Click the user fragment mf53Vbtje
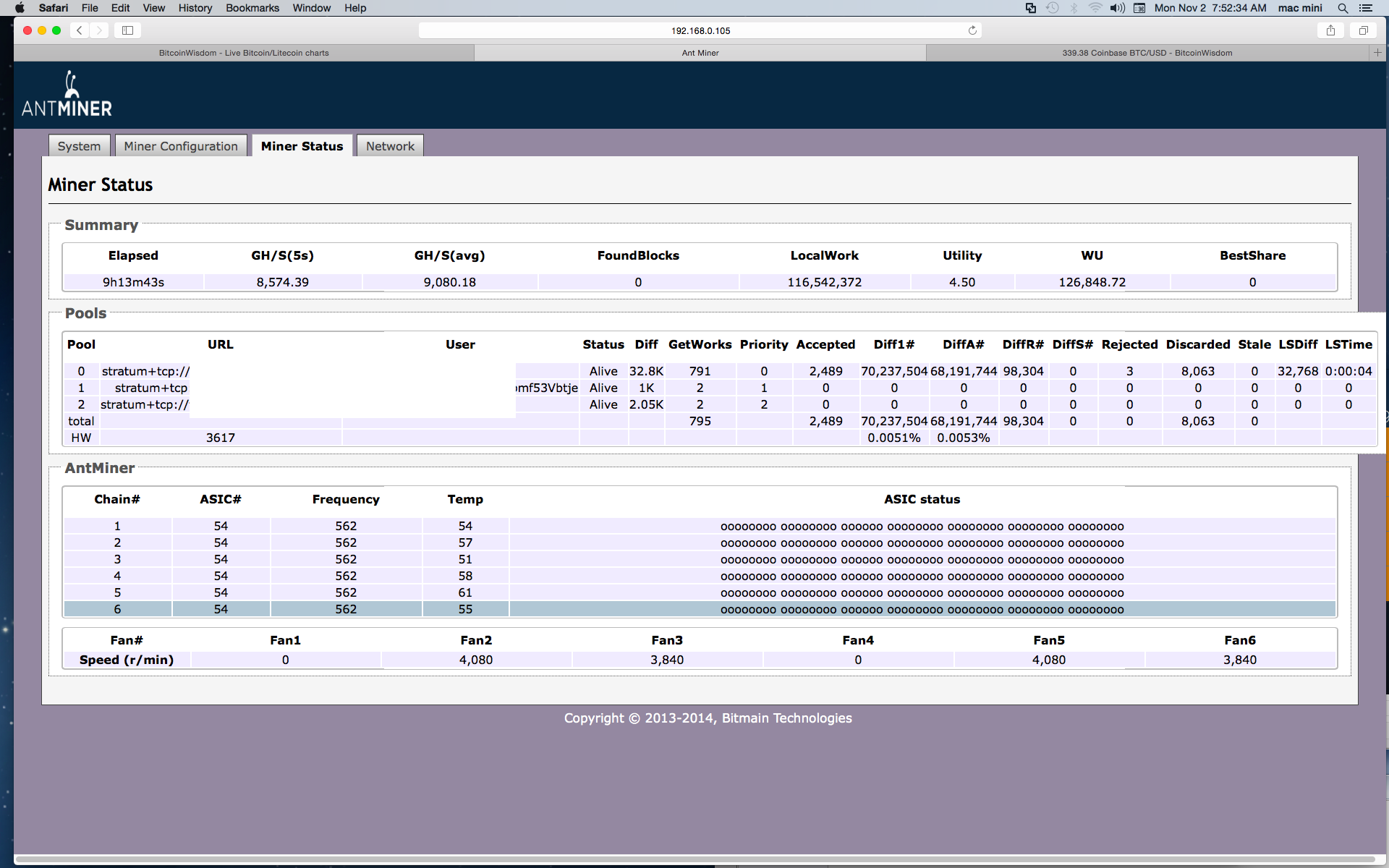The height and width of the screenshot is (868, 1389). coord(548,388)
